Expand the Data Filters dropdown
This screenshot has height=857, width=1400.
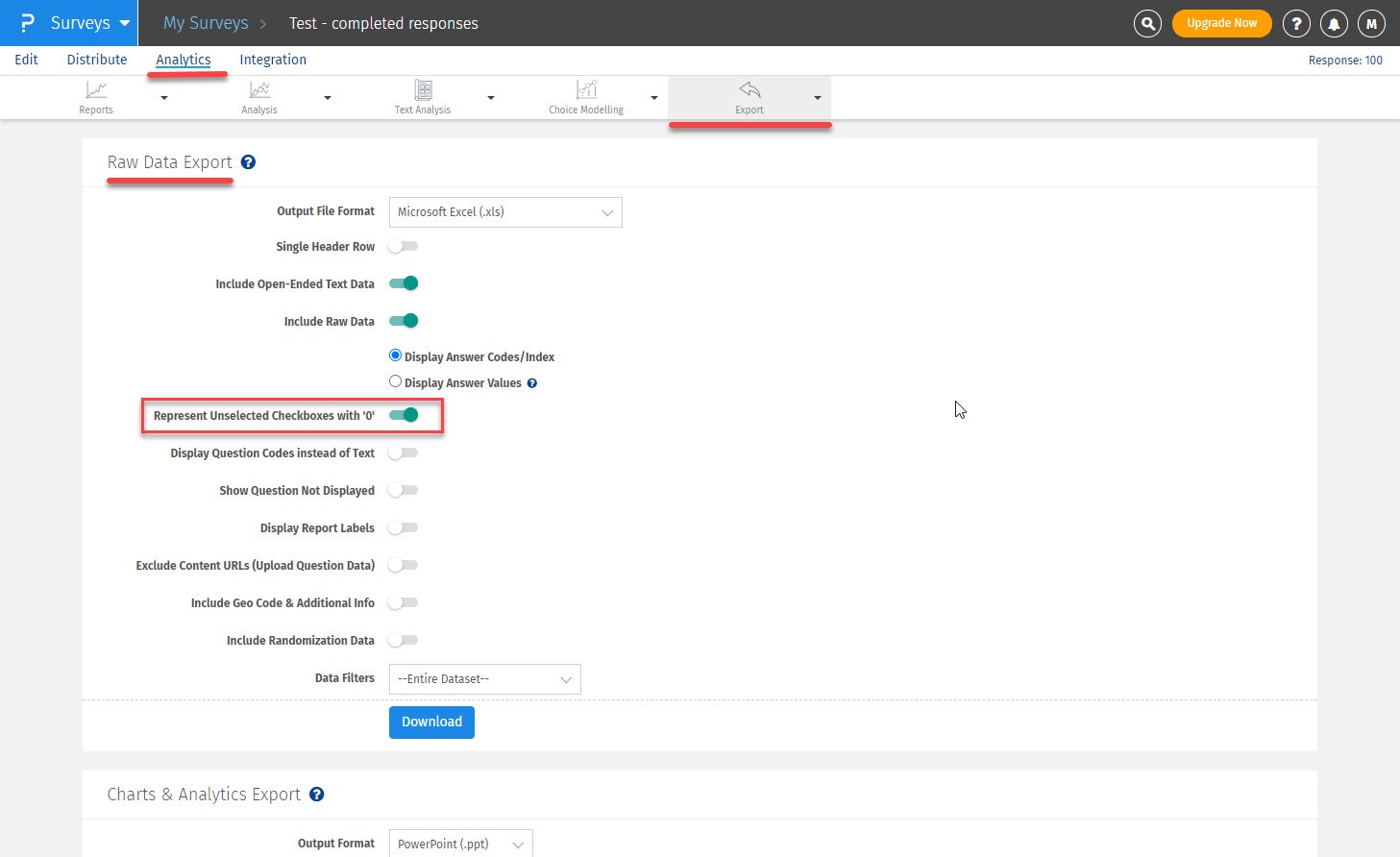tap(484, 679)
